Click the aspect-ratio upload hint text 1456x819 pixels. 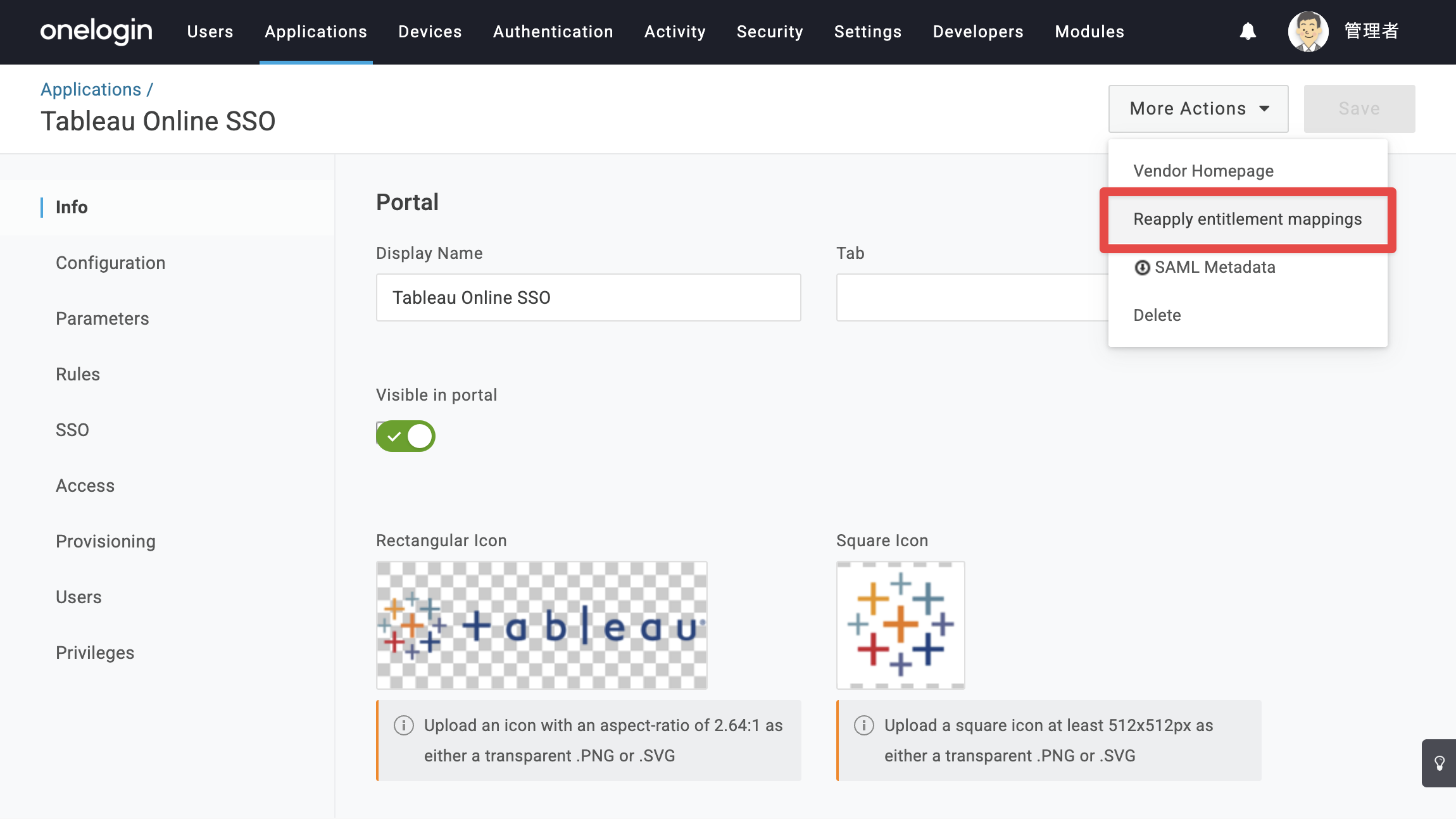point(603,741)
